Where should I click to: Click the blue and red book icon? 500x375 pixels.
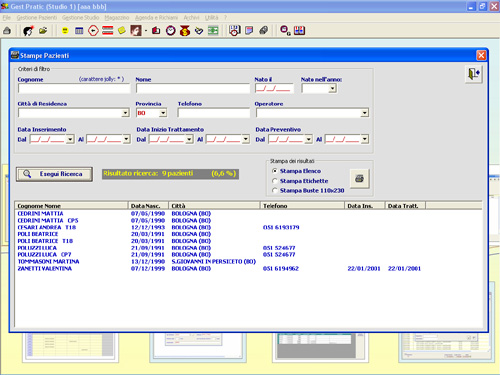pos(299,31)
